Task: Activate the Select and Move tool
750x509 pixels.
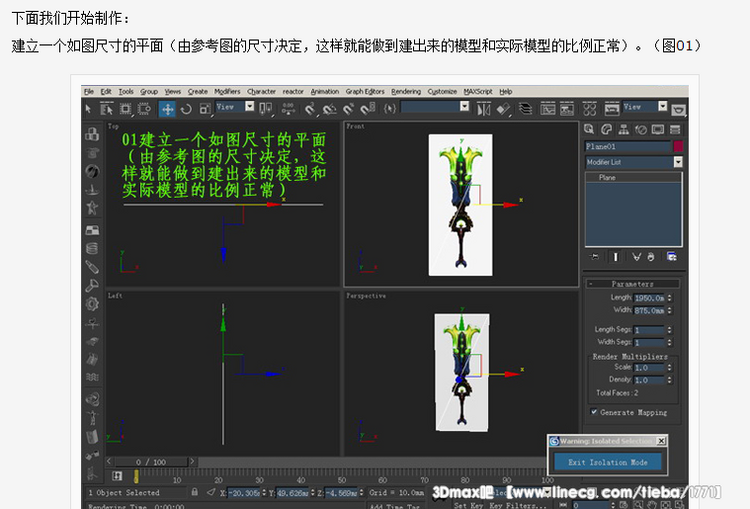Action: pos(167,109)
